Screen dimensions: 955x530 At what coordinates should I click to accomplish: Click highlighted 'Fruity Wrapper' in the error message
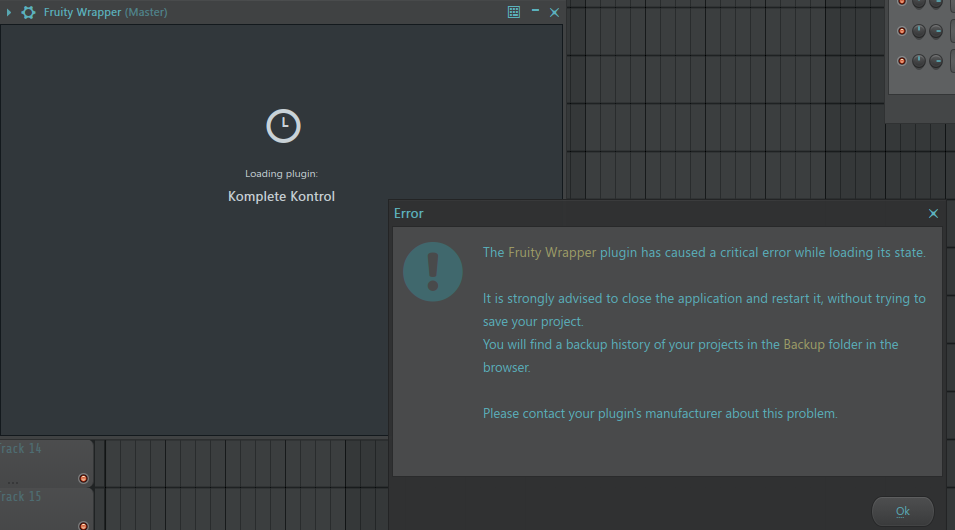[552, 252]
